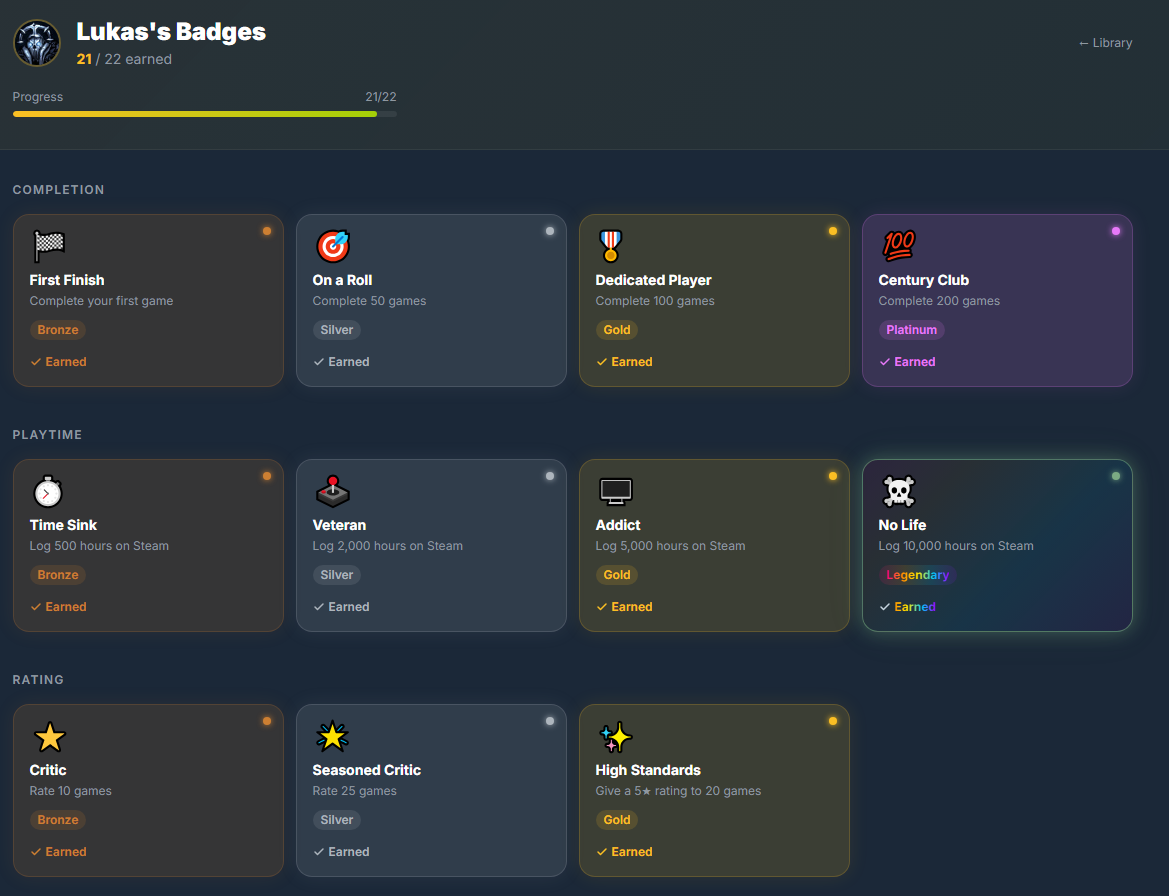1169x896 pixels.
Task: Click Lukas's profile avatar
Action: (x=36, y=42)
